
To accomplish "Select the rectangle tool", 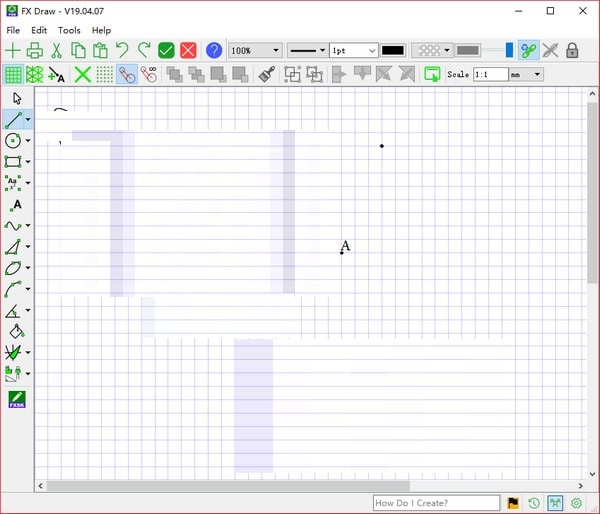I will (13, 162).
